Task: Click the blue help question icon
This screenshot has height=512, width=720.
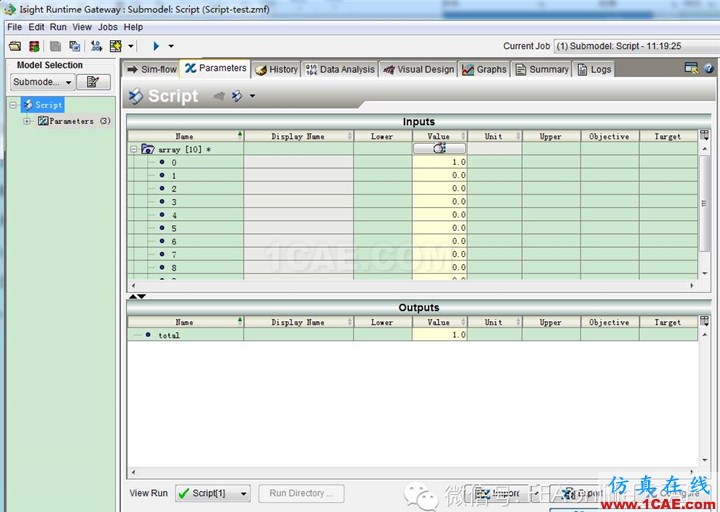Action: click(x=709, y=68)
